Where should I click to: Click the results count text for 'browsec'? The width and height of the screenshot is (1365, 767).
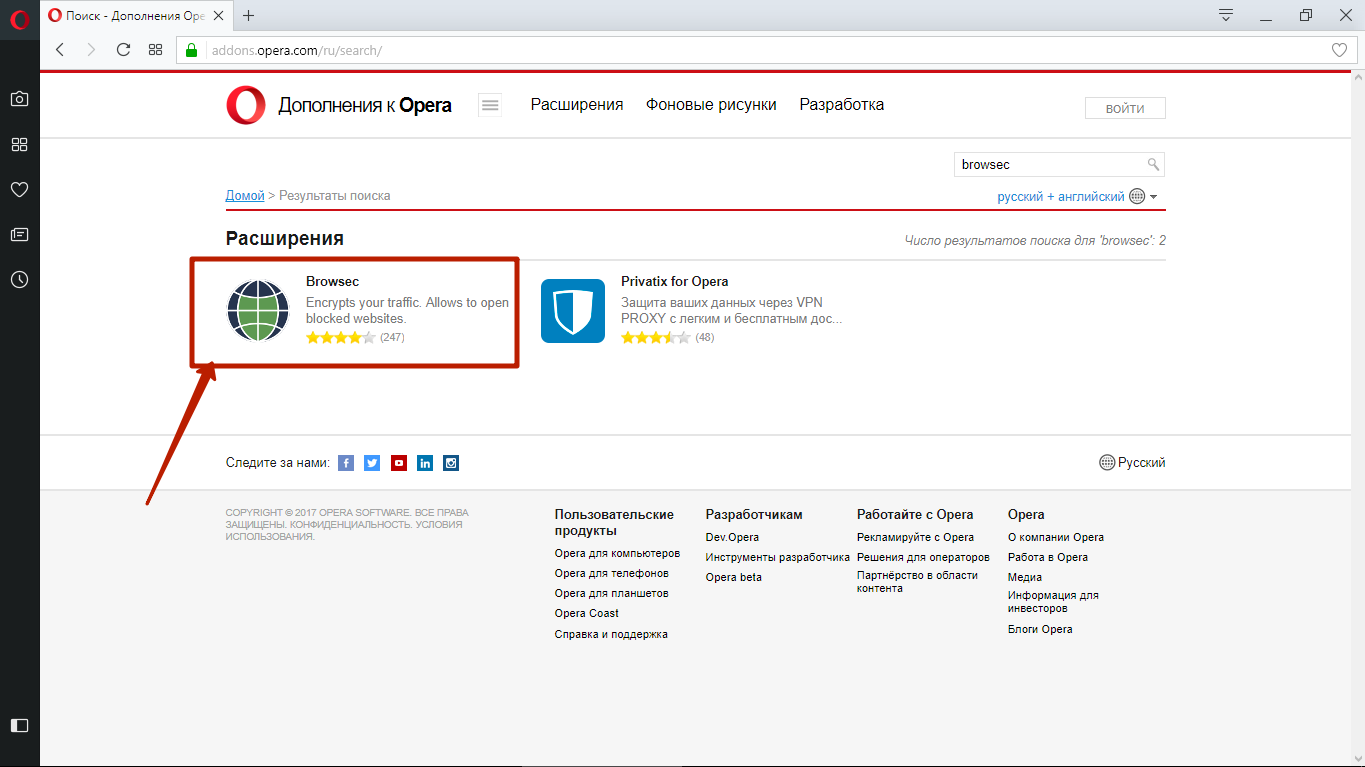[1035, 241]
